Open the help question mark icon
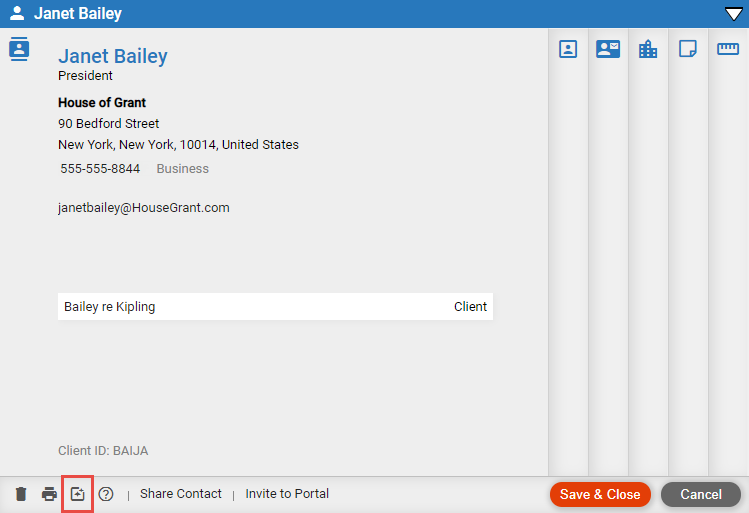This screenshot has height=513, width=749. tap(106, 494)
